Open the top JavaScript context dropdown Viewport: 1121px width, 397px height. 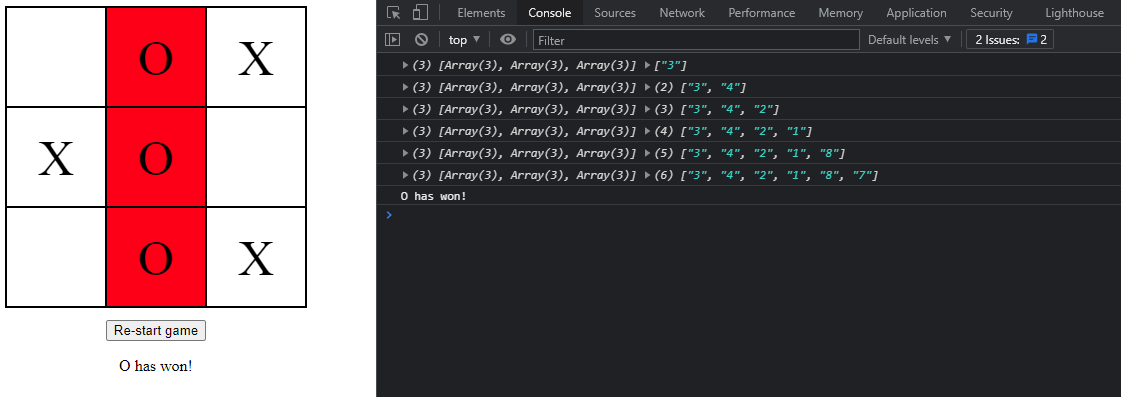[465, 39]
